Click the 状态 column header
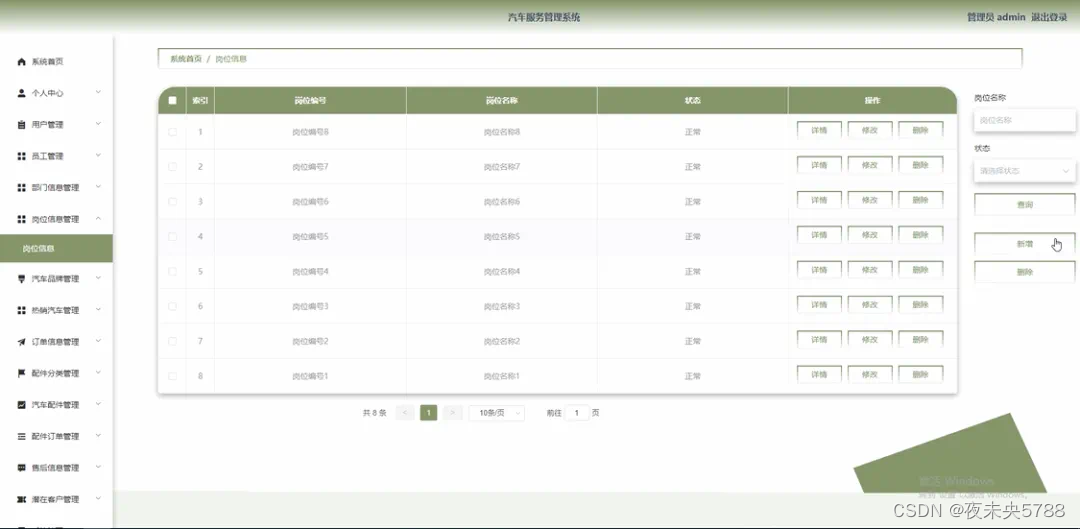This screenshot has width=1080, height=529. click(692, 101)
